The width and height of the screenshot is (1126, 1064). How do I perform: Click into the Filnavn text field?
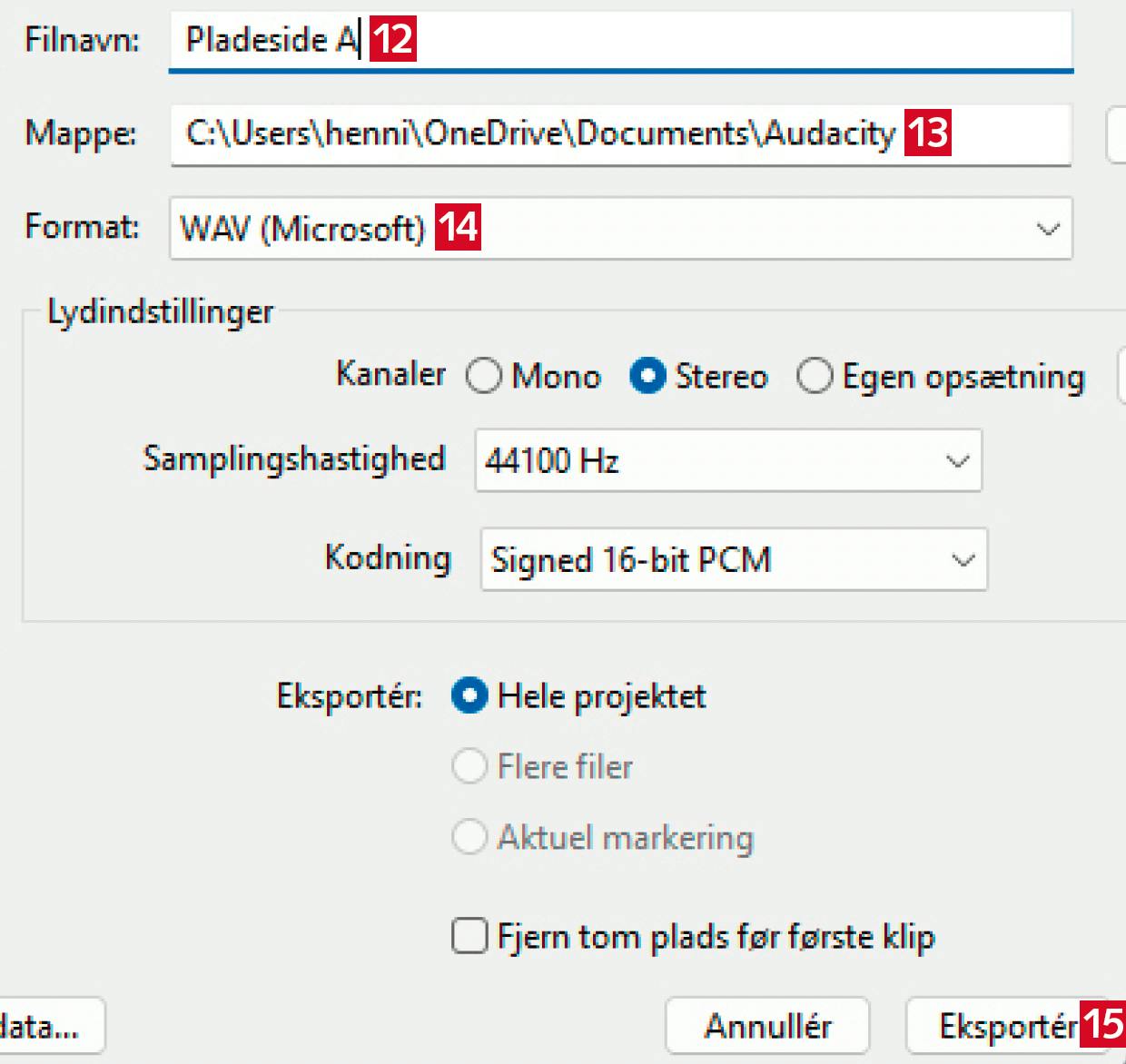(726, 40)
